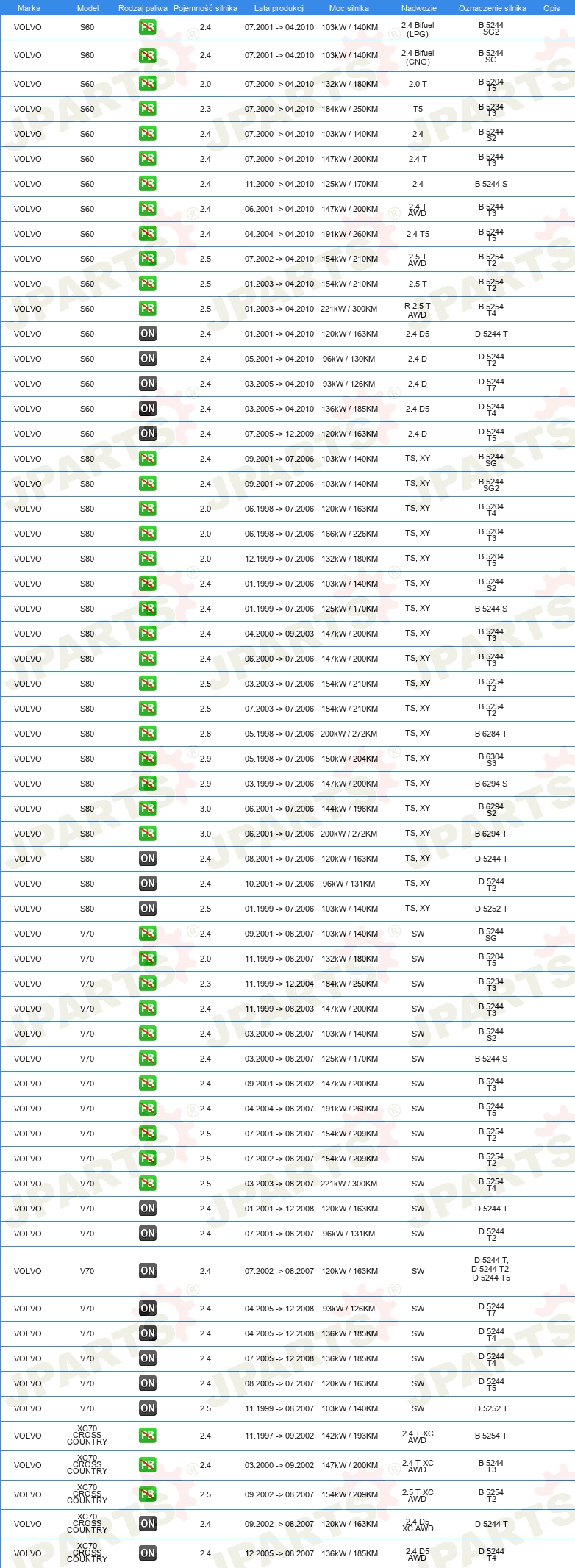Select the 'B 6304 S3' engine code cell
This screenshot has height=1568, width=575.
[491, 759]
